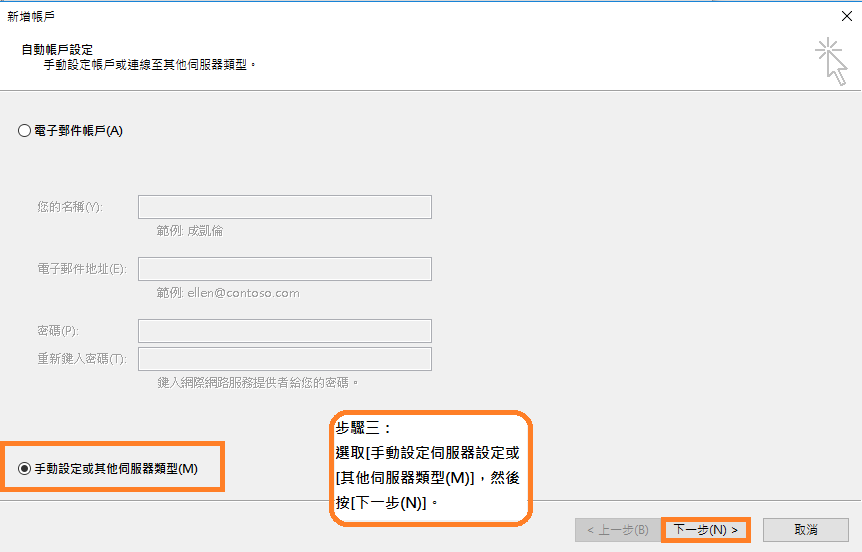Select the 電子郵件帳戶(A) radio button
Image resolution: width=862 pixels, height=552 pixels.
[x=25, y=130]
